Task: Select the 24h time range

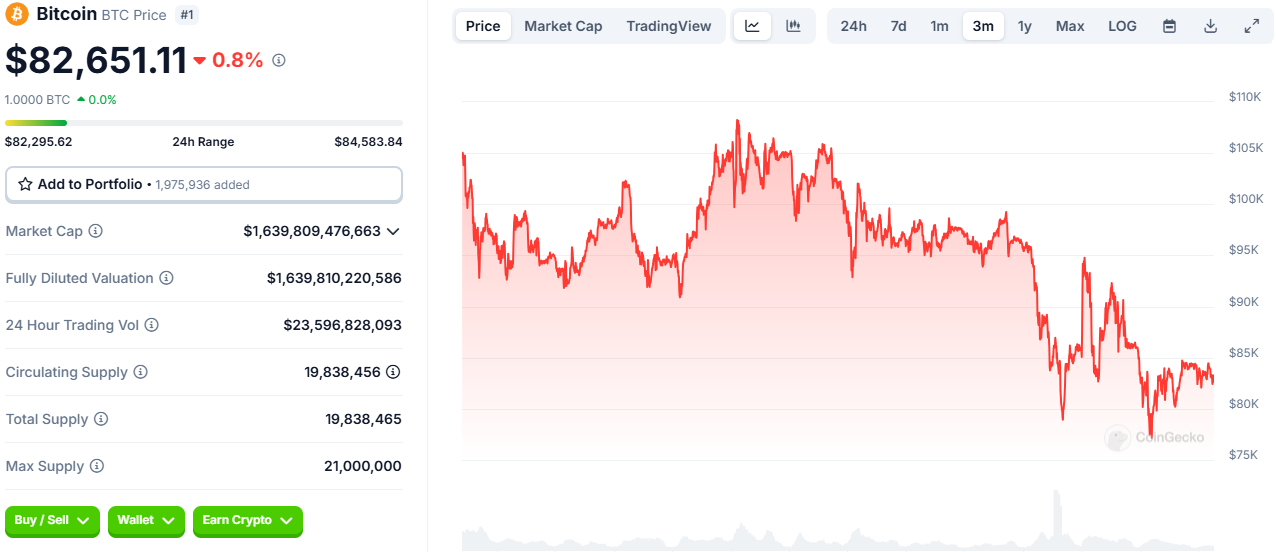Action: coord(853,26)
